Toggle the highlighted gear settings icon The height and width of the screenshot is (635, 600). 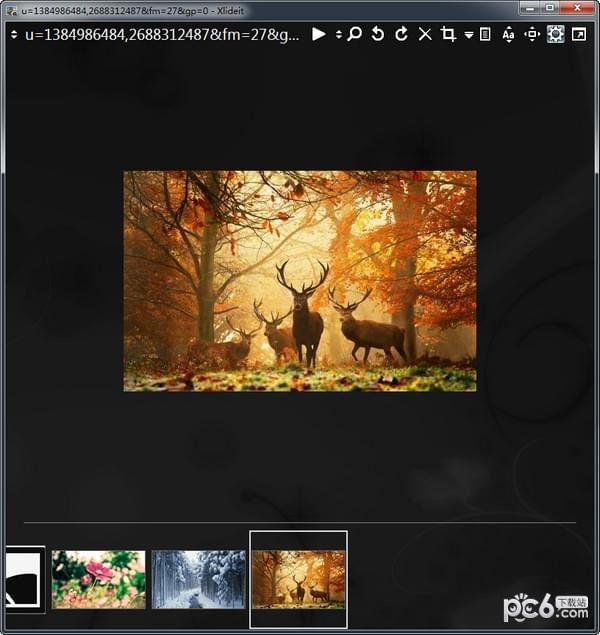[x=555, y=34]
